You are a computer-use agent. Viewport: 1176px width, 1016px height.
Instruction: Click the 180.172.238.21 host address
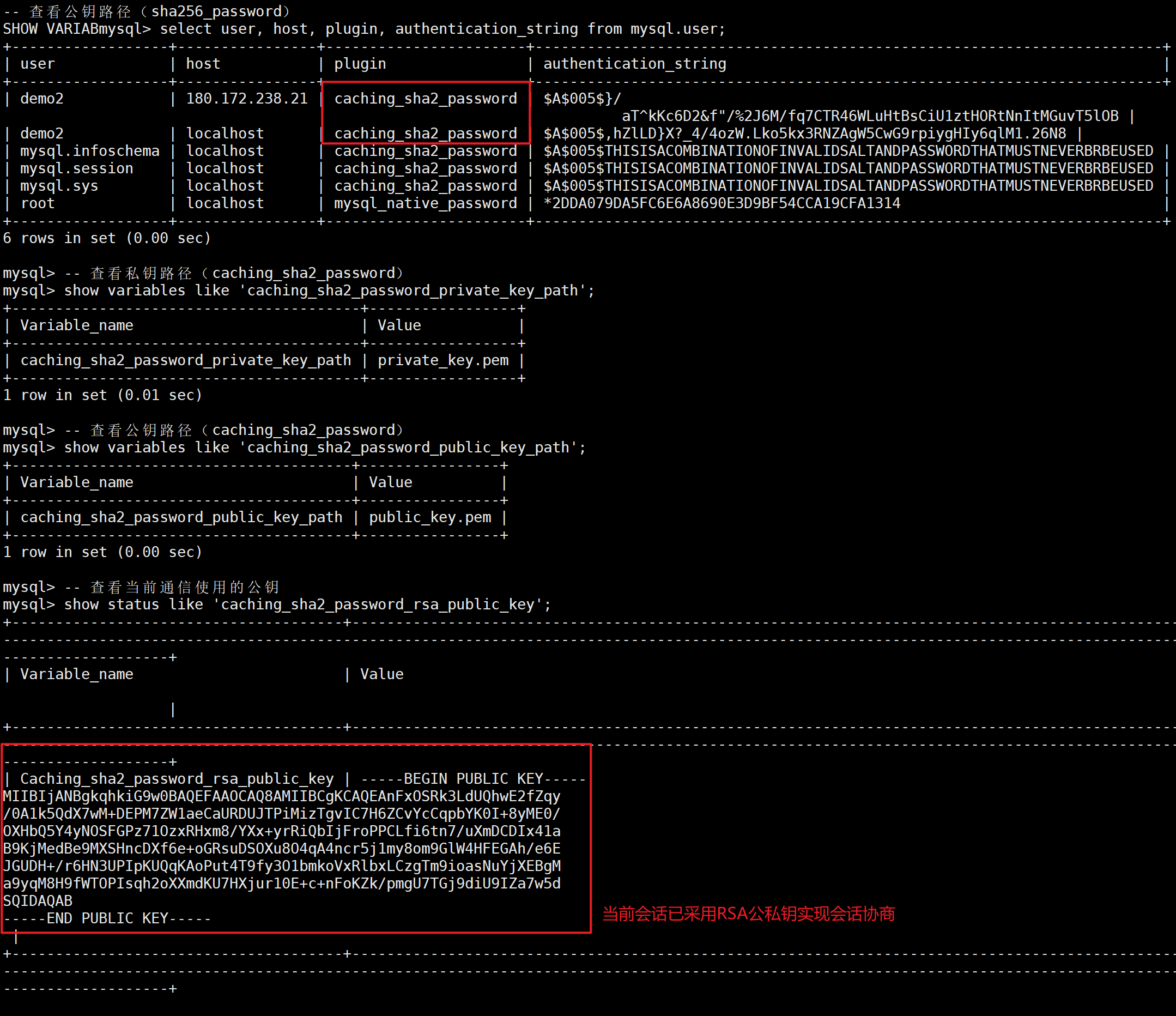[246, 99]
